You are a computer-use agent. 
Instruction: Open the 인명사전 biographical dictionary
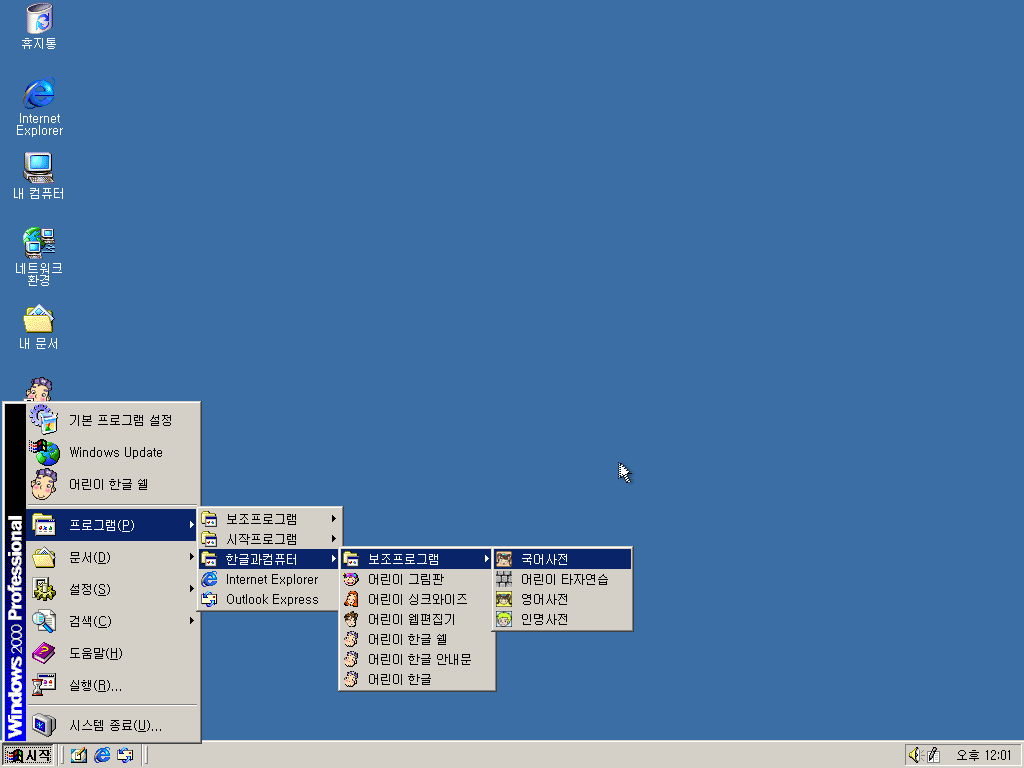562,619
